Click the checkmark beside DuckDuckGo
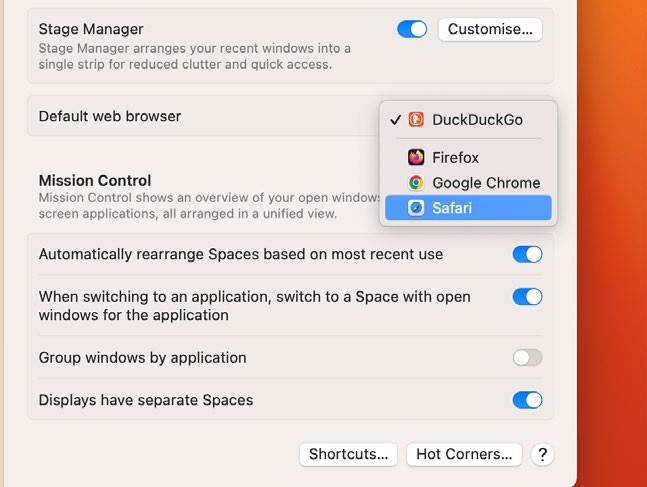Viewport: 647px width, 487px height. [x=396, y=120]
